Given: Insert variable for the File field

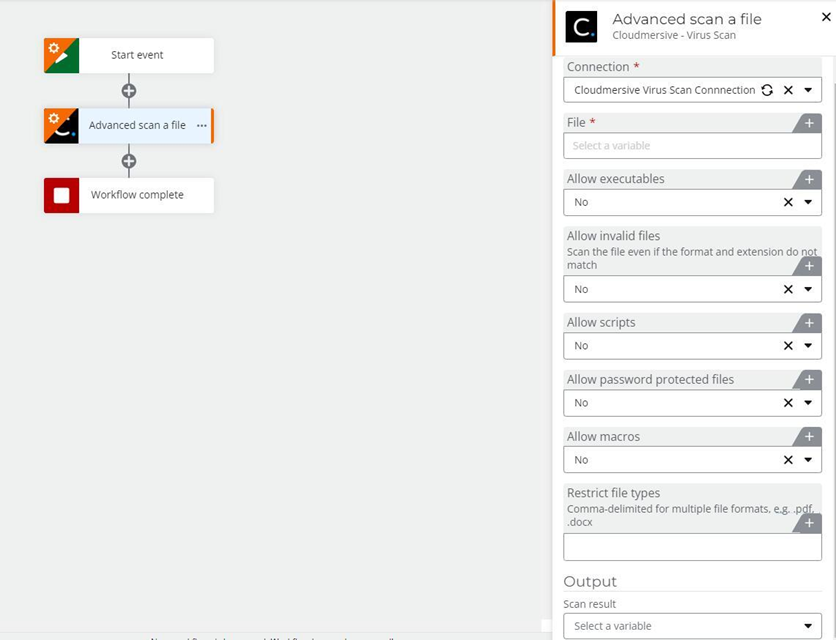Looking at the screenshot, I should [808, 123].
